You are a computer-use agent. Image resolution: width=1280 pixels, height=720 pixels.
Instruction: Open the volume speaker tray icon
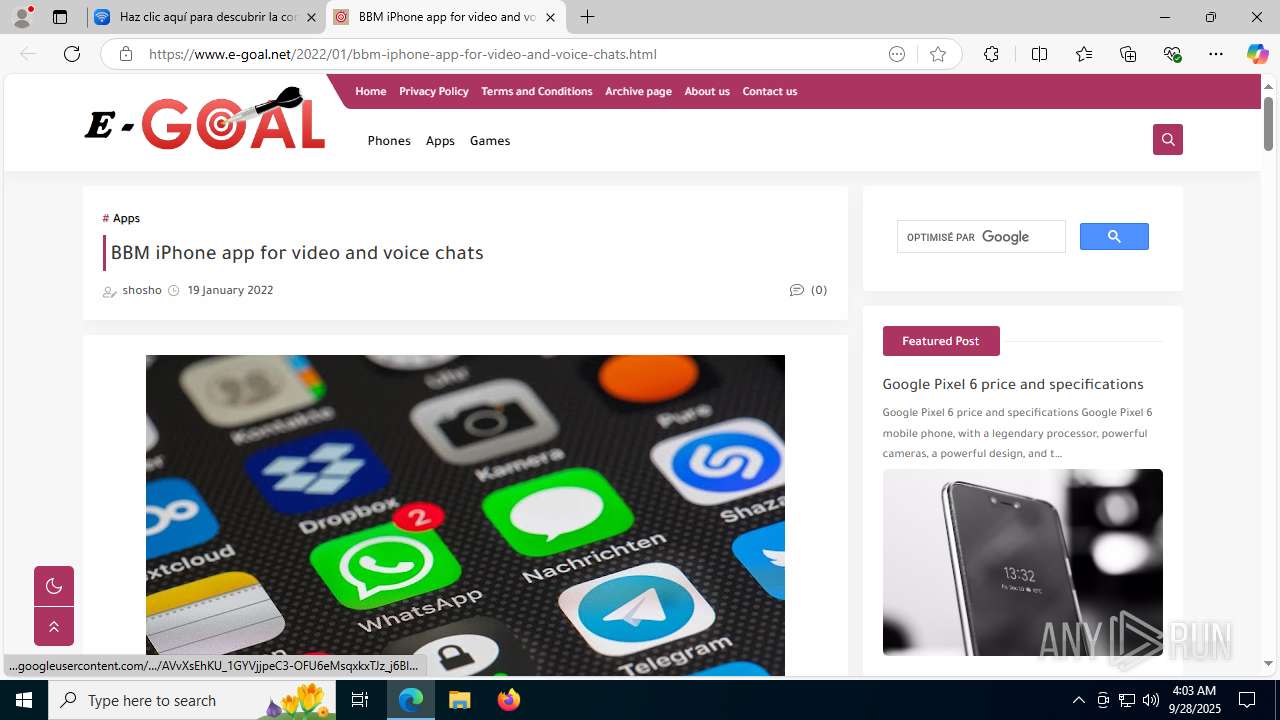[x=1151, y=700]
